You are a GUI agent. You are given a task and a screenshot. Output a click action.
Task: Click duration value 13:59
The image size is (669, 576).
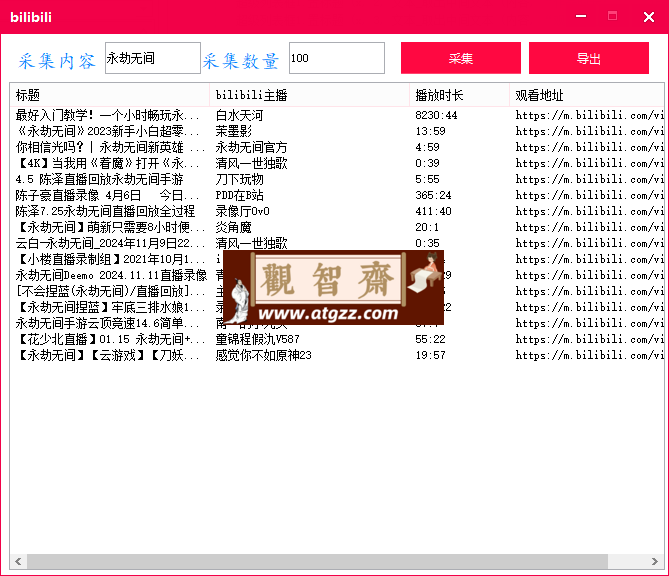[430, 131]
